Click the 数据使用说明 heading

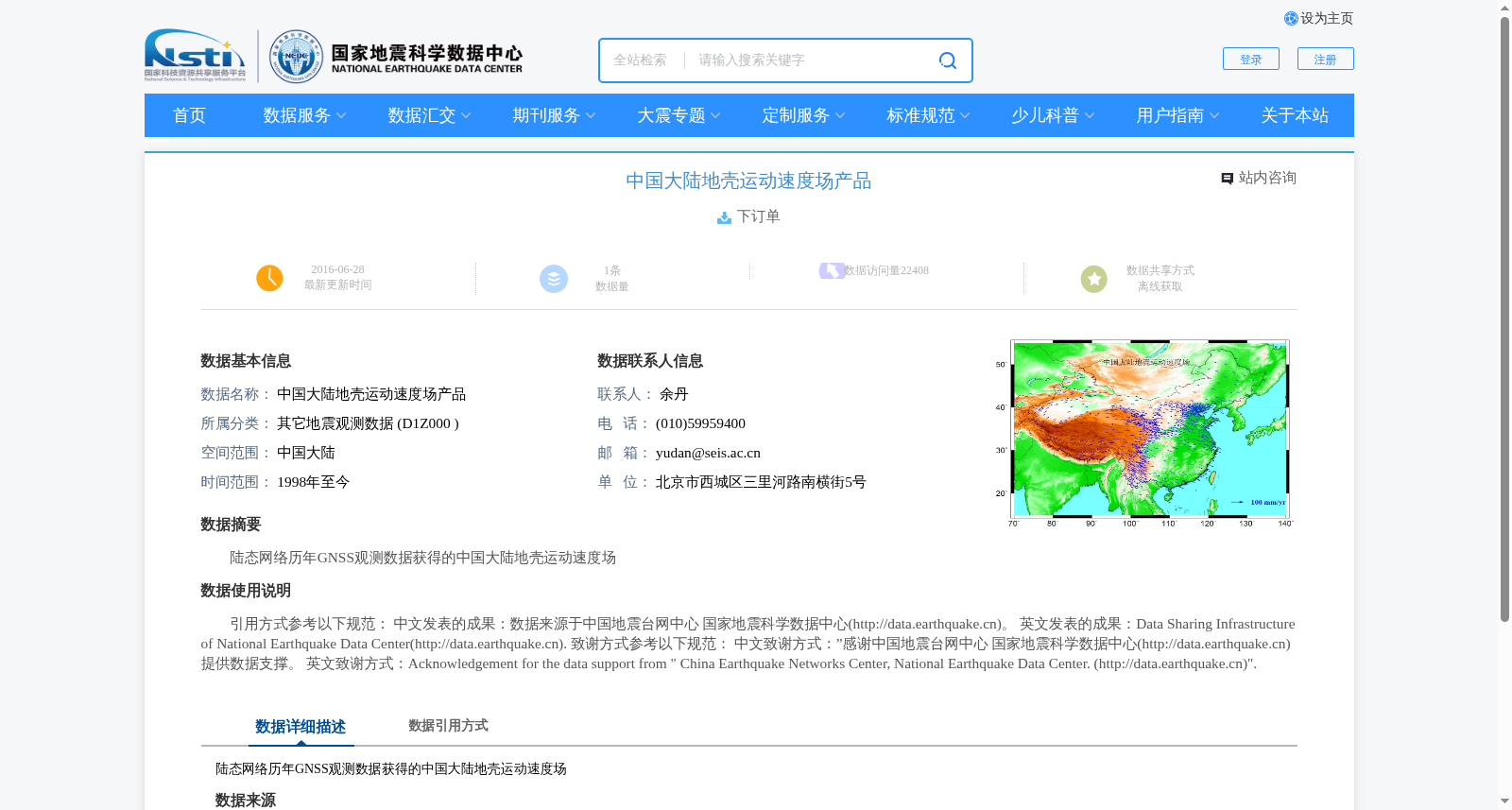246,592
